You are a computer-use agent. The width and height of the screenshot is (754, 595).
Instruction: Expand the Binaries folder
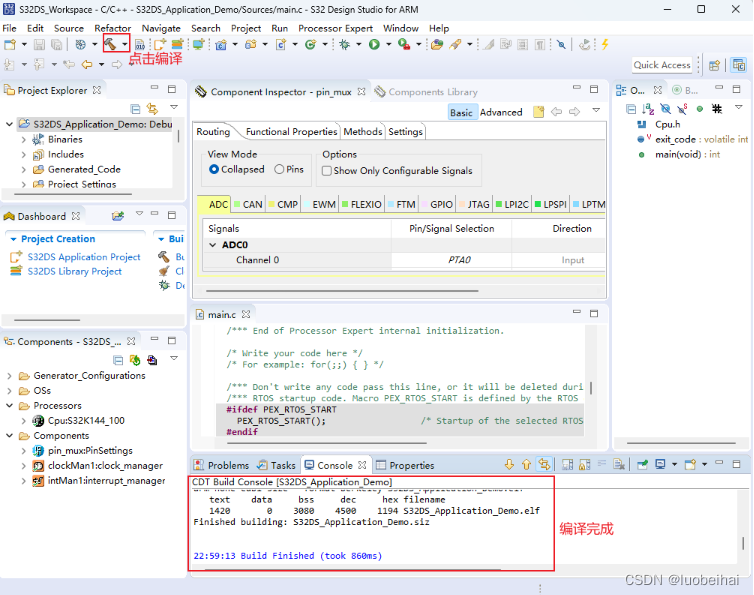(x=24, y=139)
